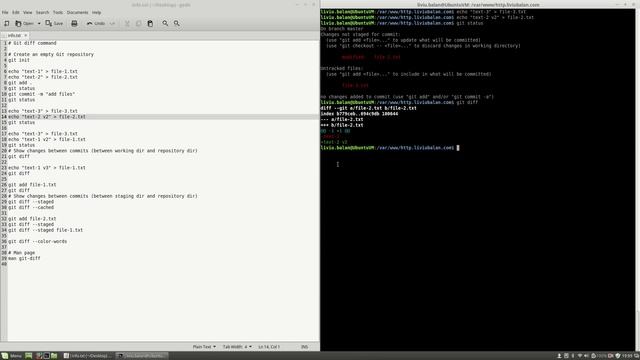Open the Tools menu in gedit
This screenshot has width=640, height=360.
click(x=58, y=12)
